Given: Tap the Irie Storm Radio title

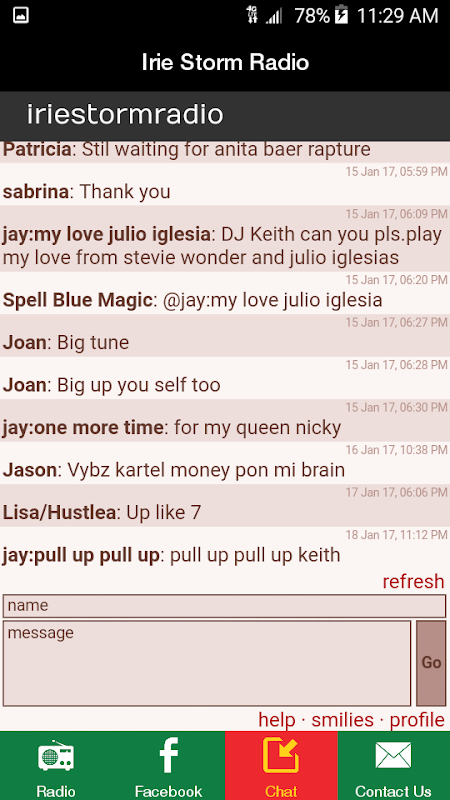Looking at the screenshot, I should [x=225, y=62].
